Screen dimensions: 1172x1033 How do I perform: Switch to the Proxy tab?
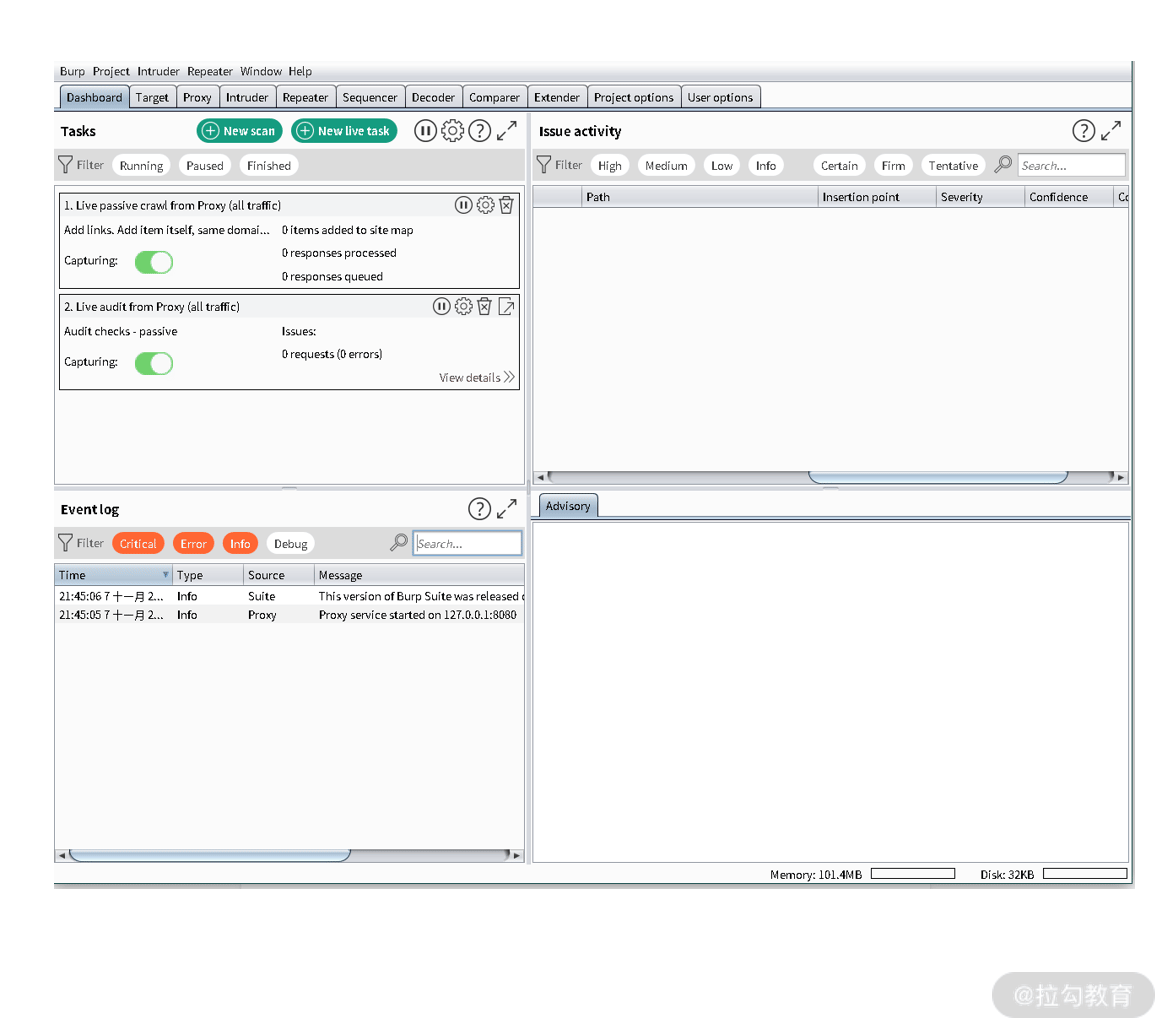point(197,97)
